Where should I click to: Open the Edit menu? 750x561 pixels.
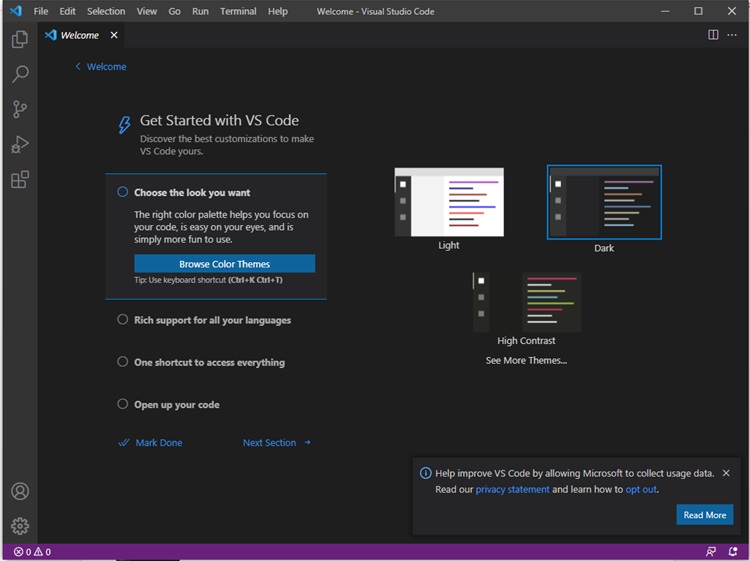click(67, 11)
